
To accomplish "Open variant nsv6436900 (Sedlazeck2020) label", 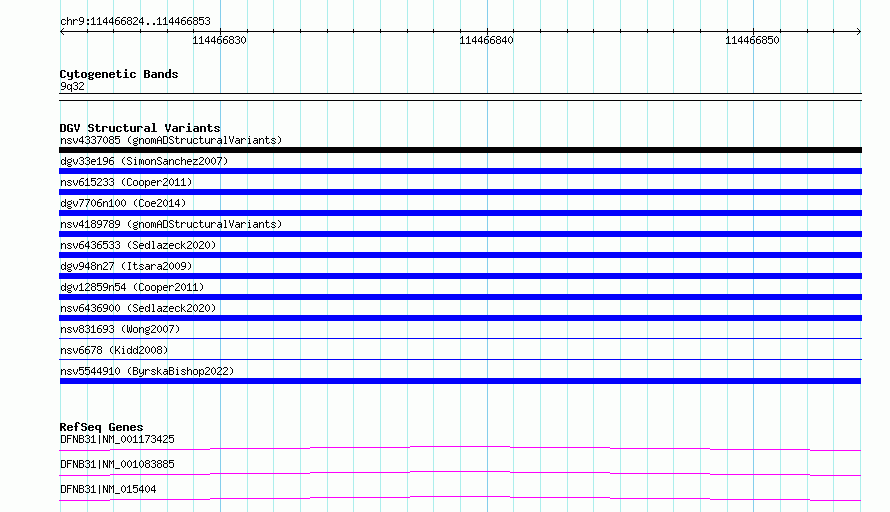I will (138, 308).
